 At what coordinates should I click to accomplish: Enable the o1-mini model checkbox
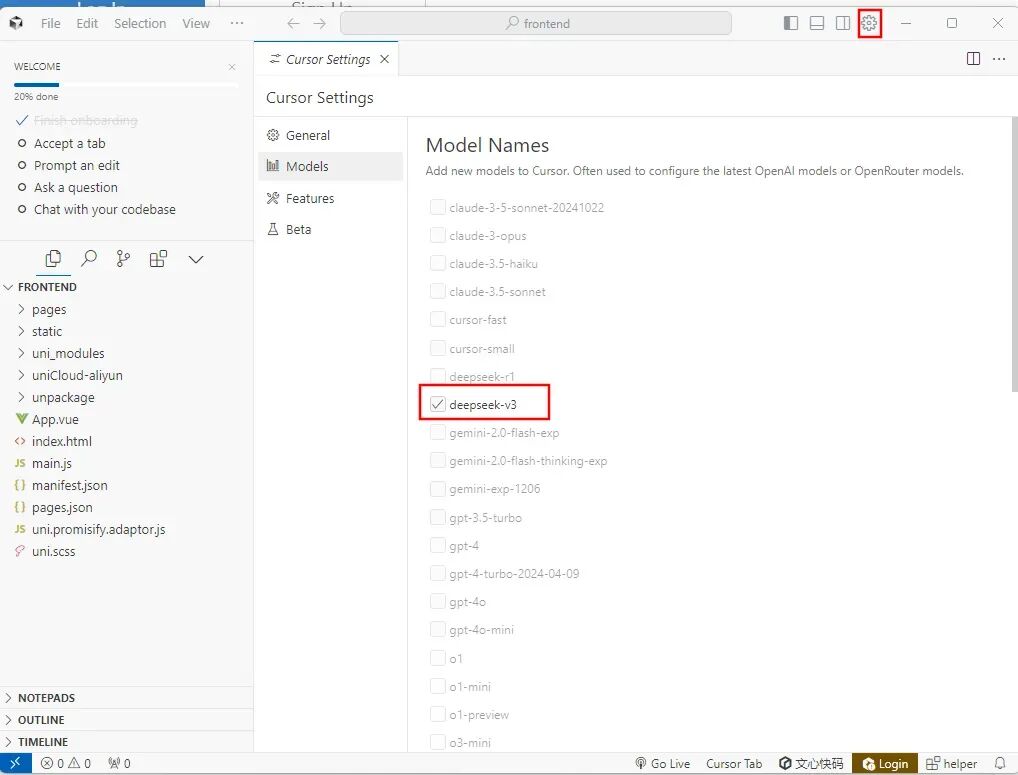[438, 686]
